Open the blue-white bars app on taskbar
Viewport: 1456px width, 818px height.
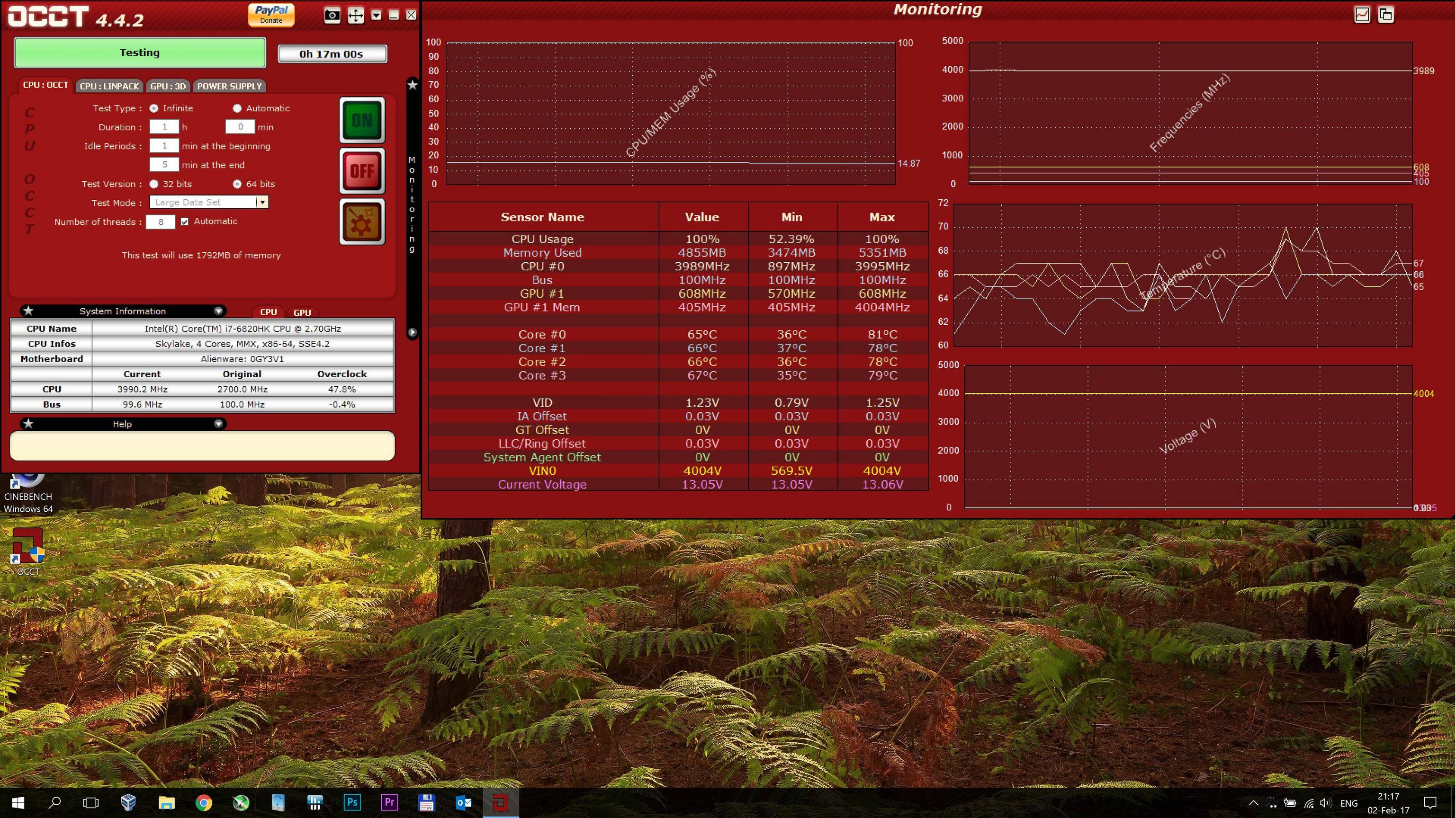[315, 802]
